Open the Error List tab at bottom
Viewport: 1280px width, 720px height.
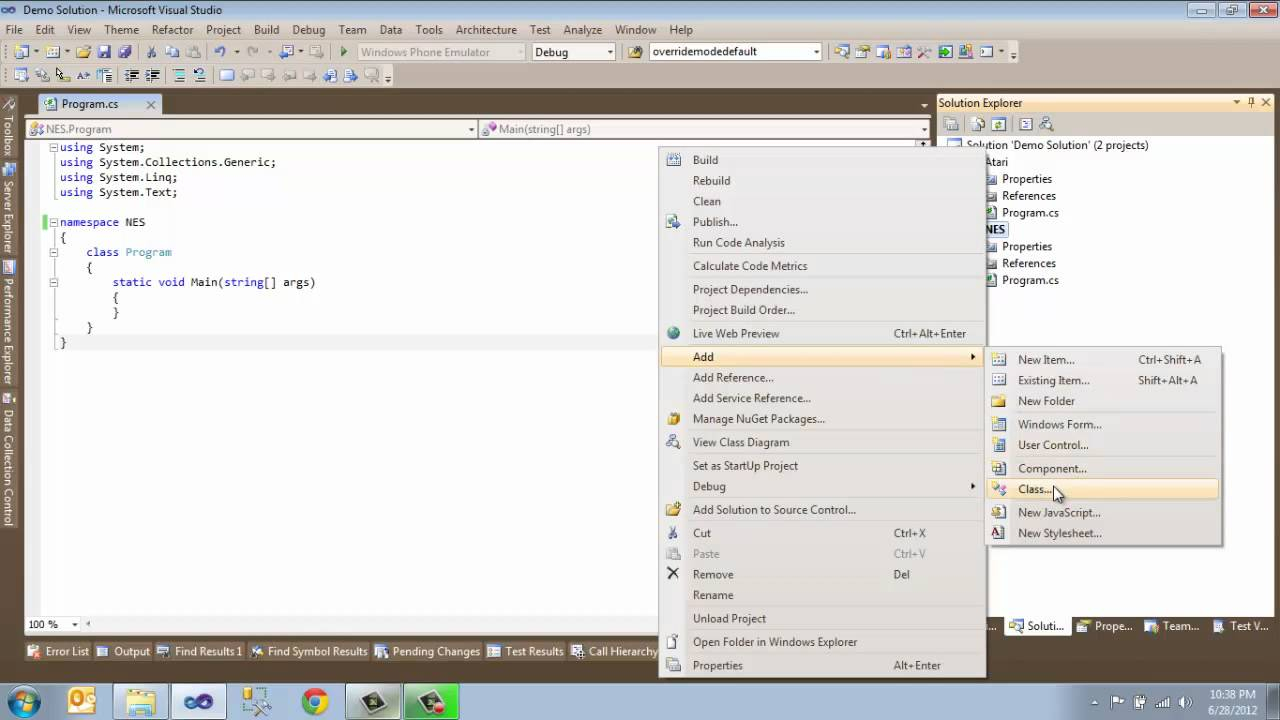point(58,651)
